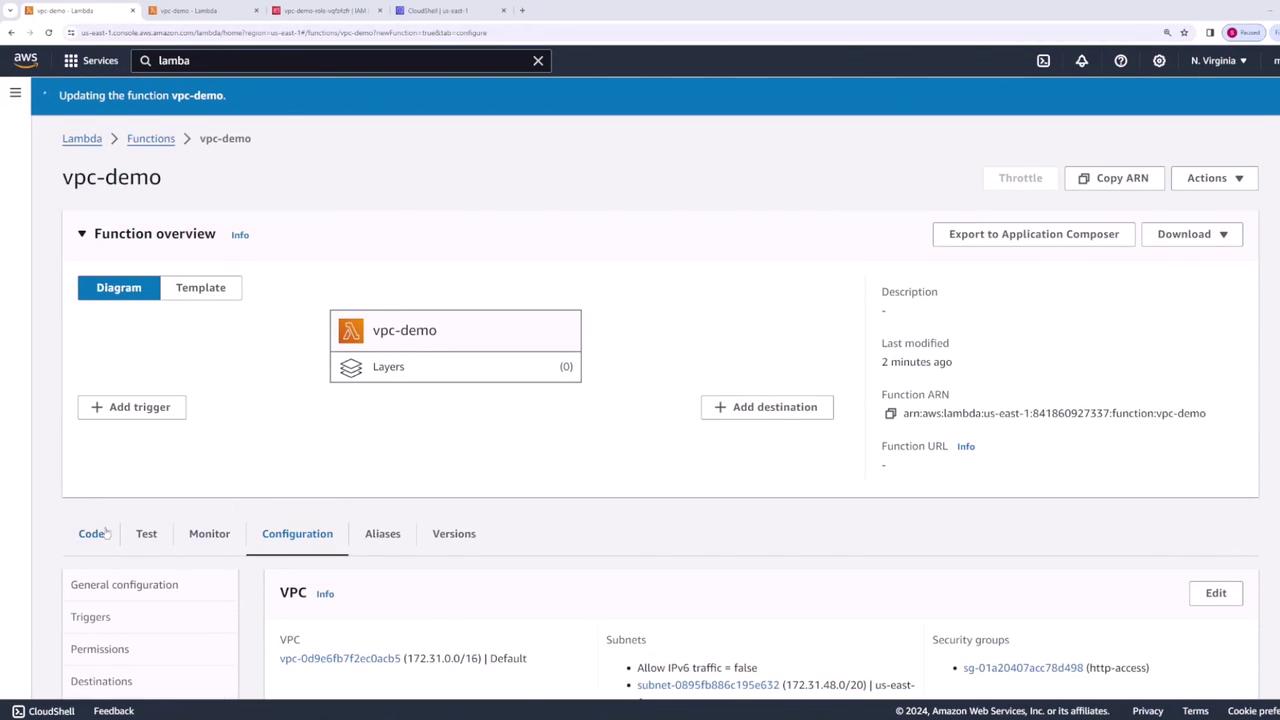
Task: Copy the function ARN using the copy icon
Action: point(890,413)
